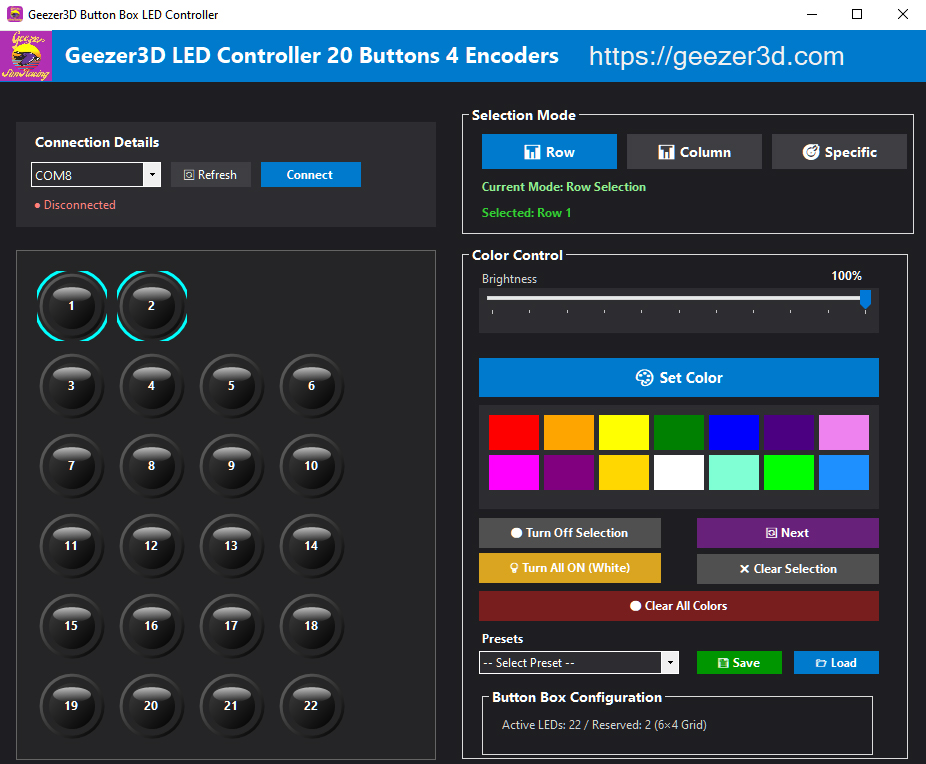
Task: Enable Specific selection mode
Action: tap(839, 152)
